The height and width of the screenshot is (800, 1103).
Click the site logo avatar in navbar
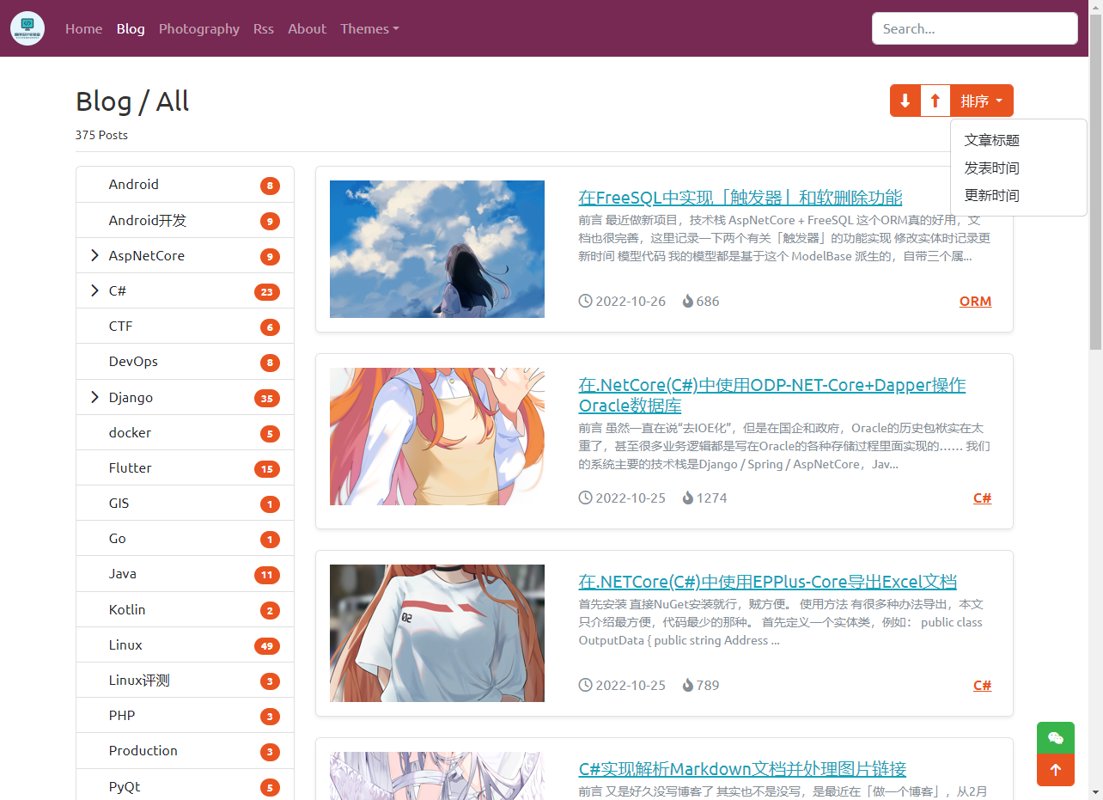27,29
